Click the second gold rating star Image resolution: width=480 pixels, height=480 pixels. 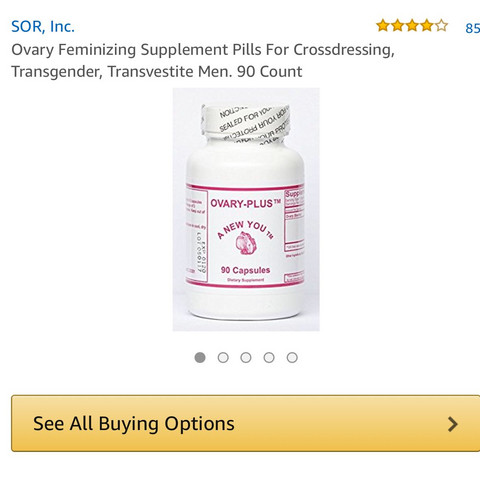398,25
